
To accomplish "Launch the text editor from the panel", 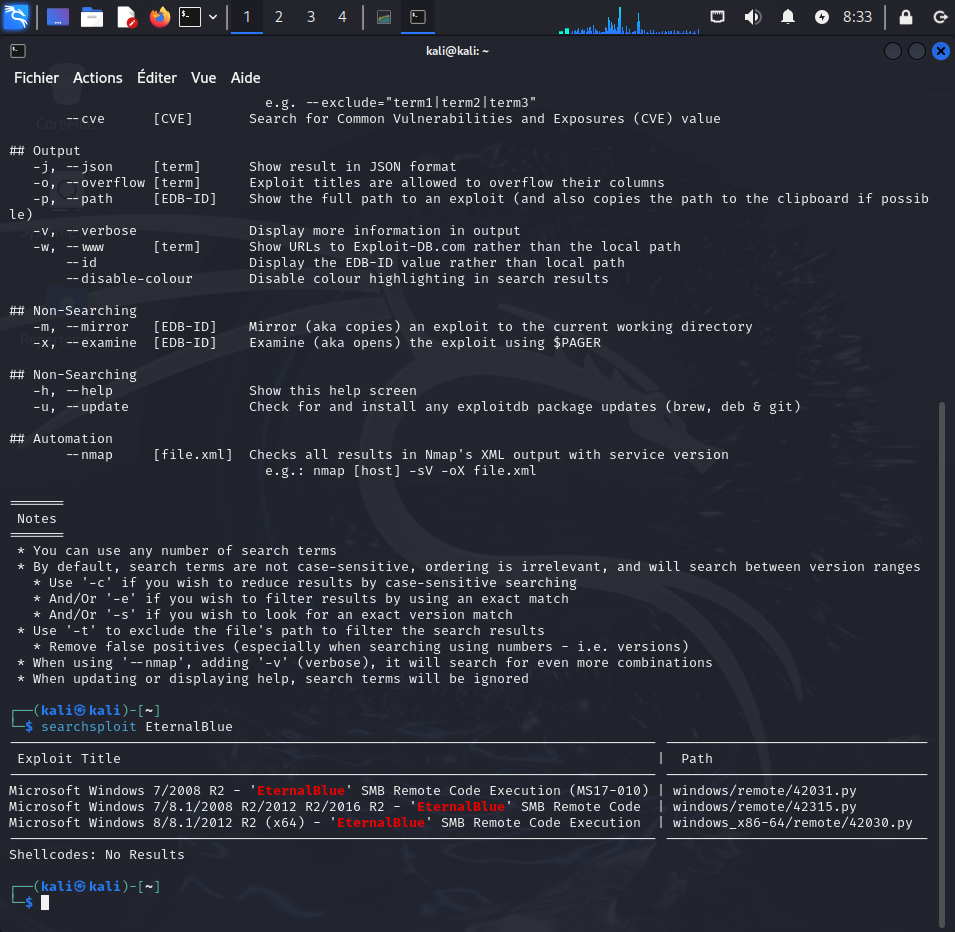I will tap(126, 17).
